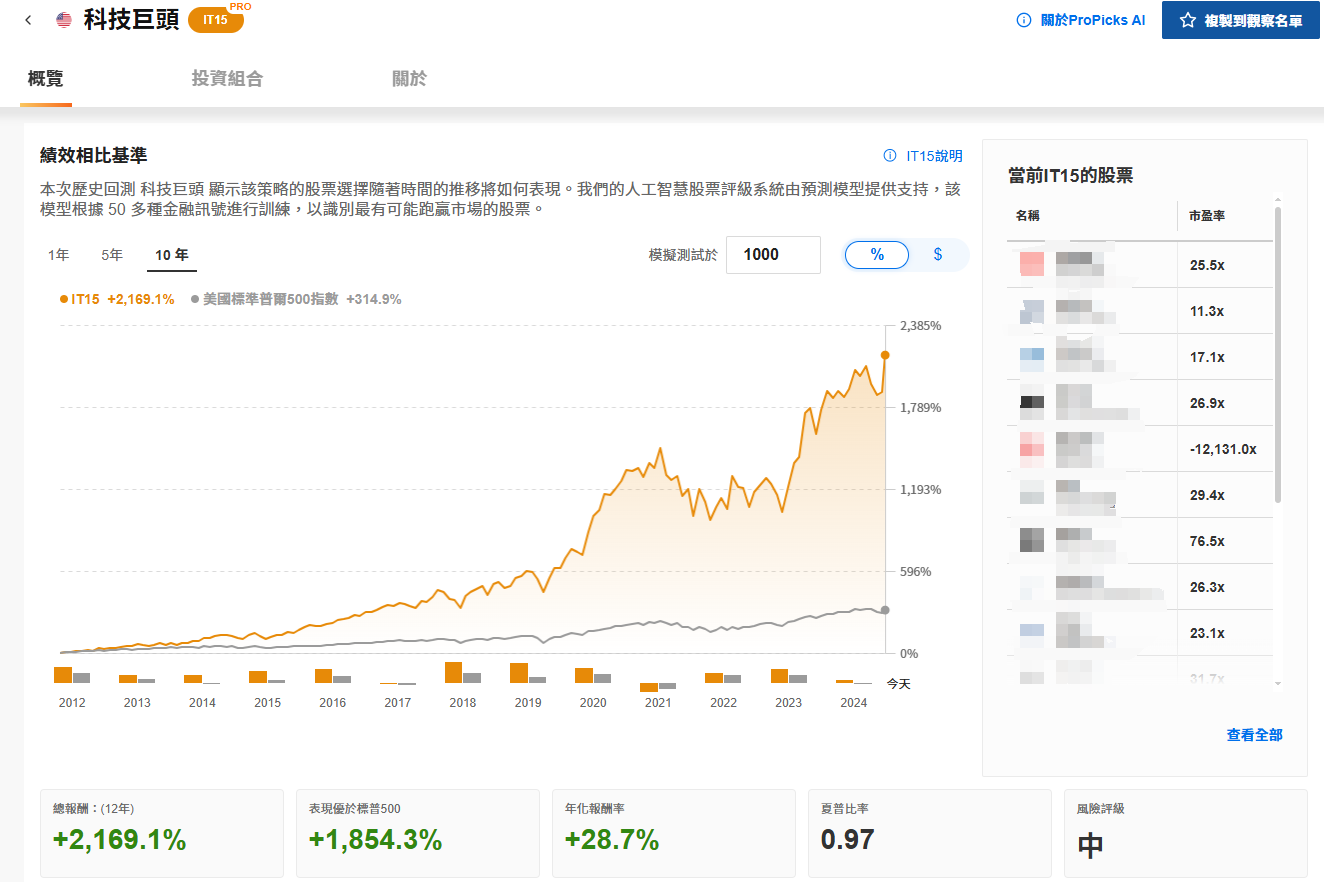The image size is (1324, 882).
Task: Click the 2018 annual return bar
Action: pyautogui.click(x=454, y=672)
